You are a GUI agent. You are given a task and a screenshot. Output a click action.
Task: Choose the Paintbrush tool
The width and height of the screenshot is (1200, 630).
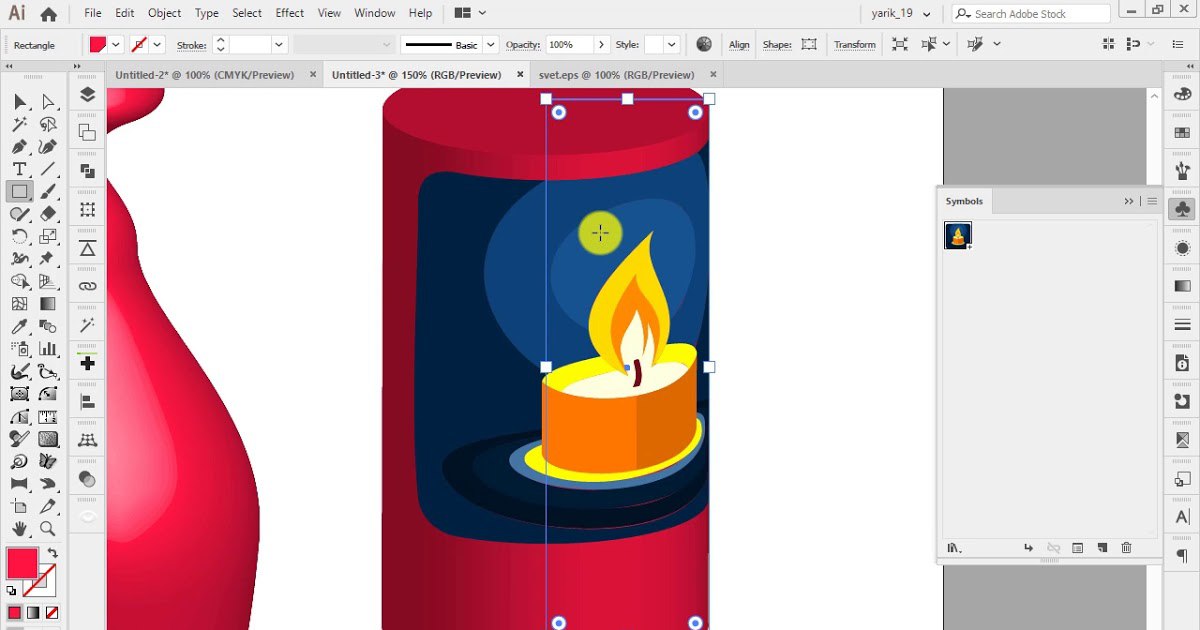[x=48, y=191]
